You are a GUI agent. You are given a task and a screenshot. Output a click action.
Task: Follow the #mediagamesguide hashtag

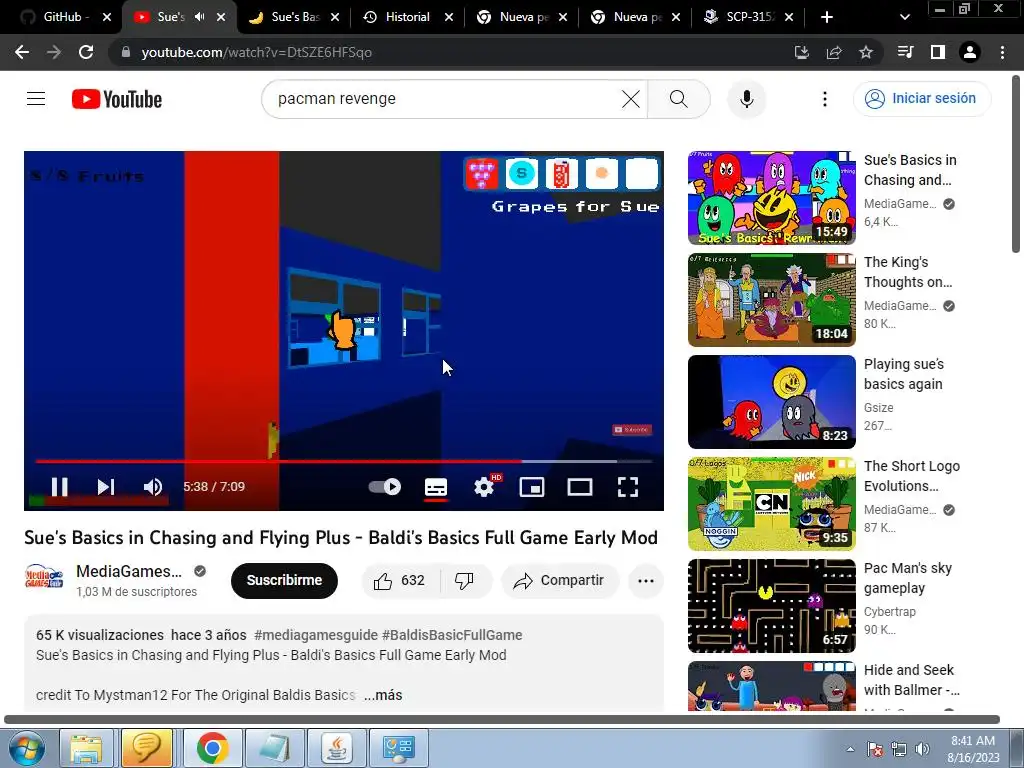316,635
